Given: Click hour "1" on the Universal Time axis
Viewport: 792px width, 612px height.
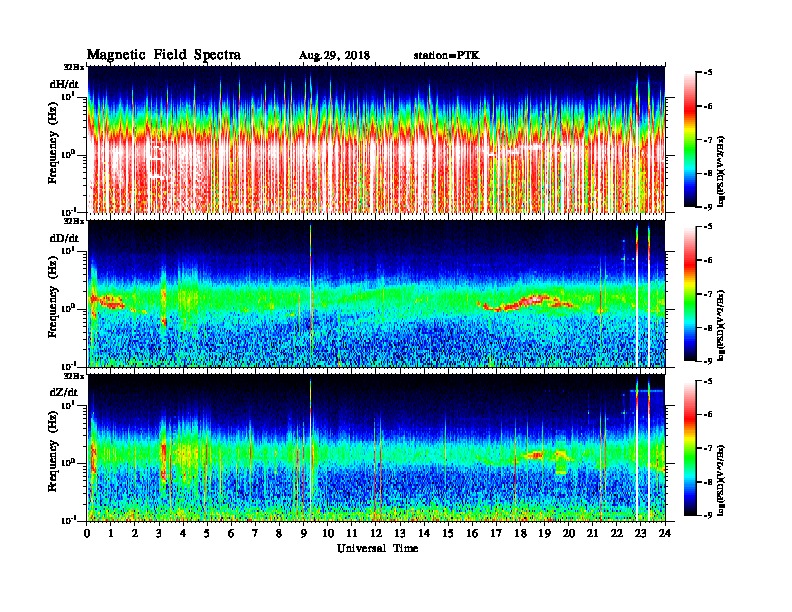Looking at the screenshot, I should (111, 533).
